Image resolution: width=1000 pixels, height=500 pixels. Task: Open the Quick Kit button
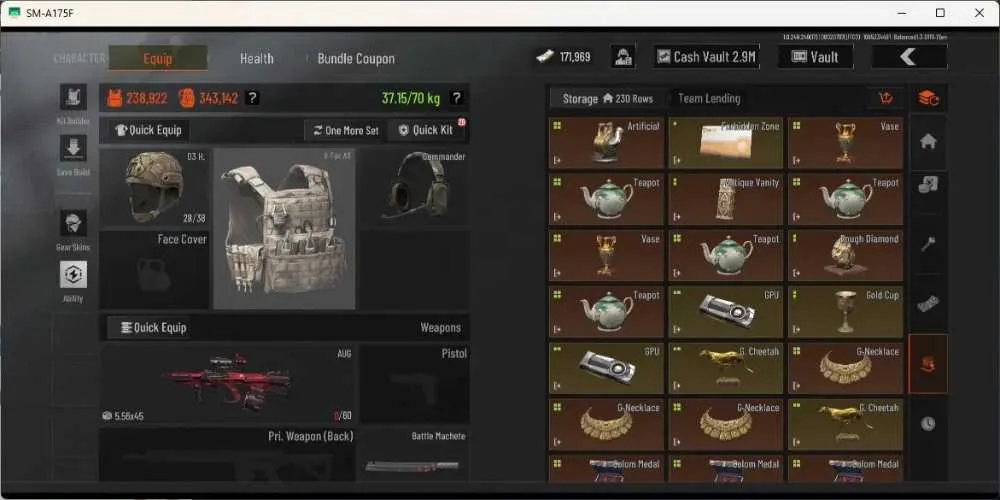(x=427, y=130)
